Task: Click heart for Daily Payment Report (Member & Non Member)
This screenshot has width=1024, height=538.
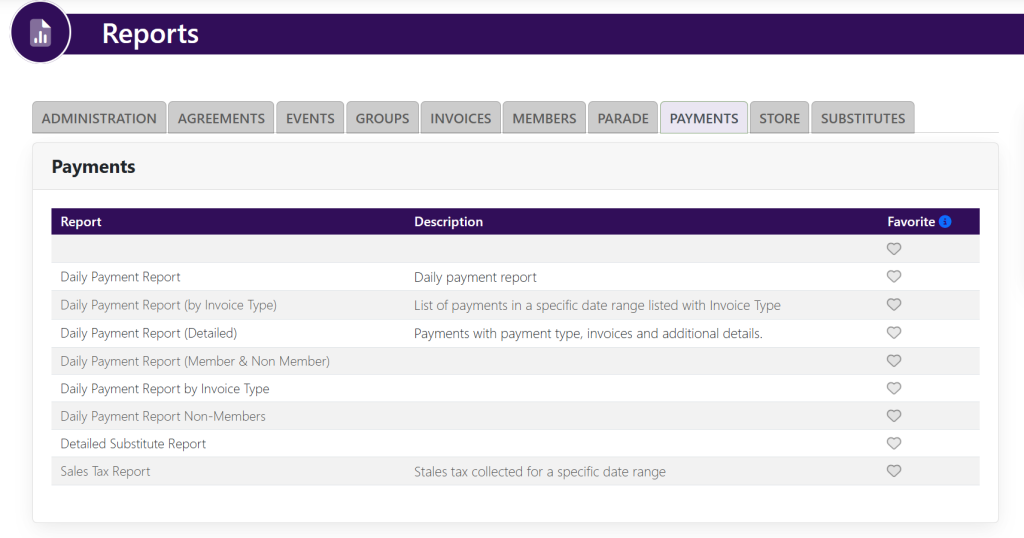Action: (894, 361)
